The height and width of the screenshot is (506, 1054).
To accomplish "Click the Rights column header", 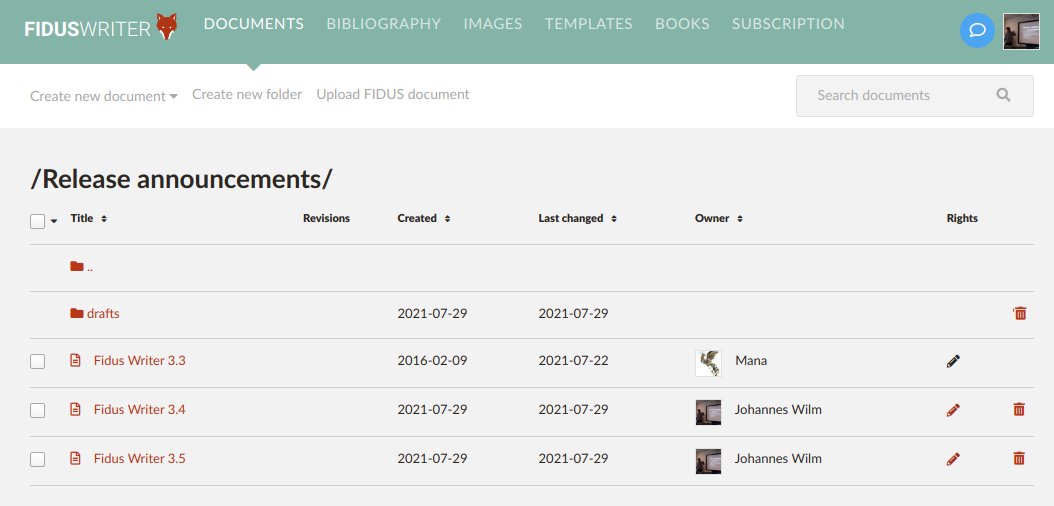I will coord(962,218).
